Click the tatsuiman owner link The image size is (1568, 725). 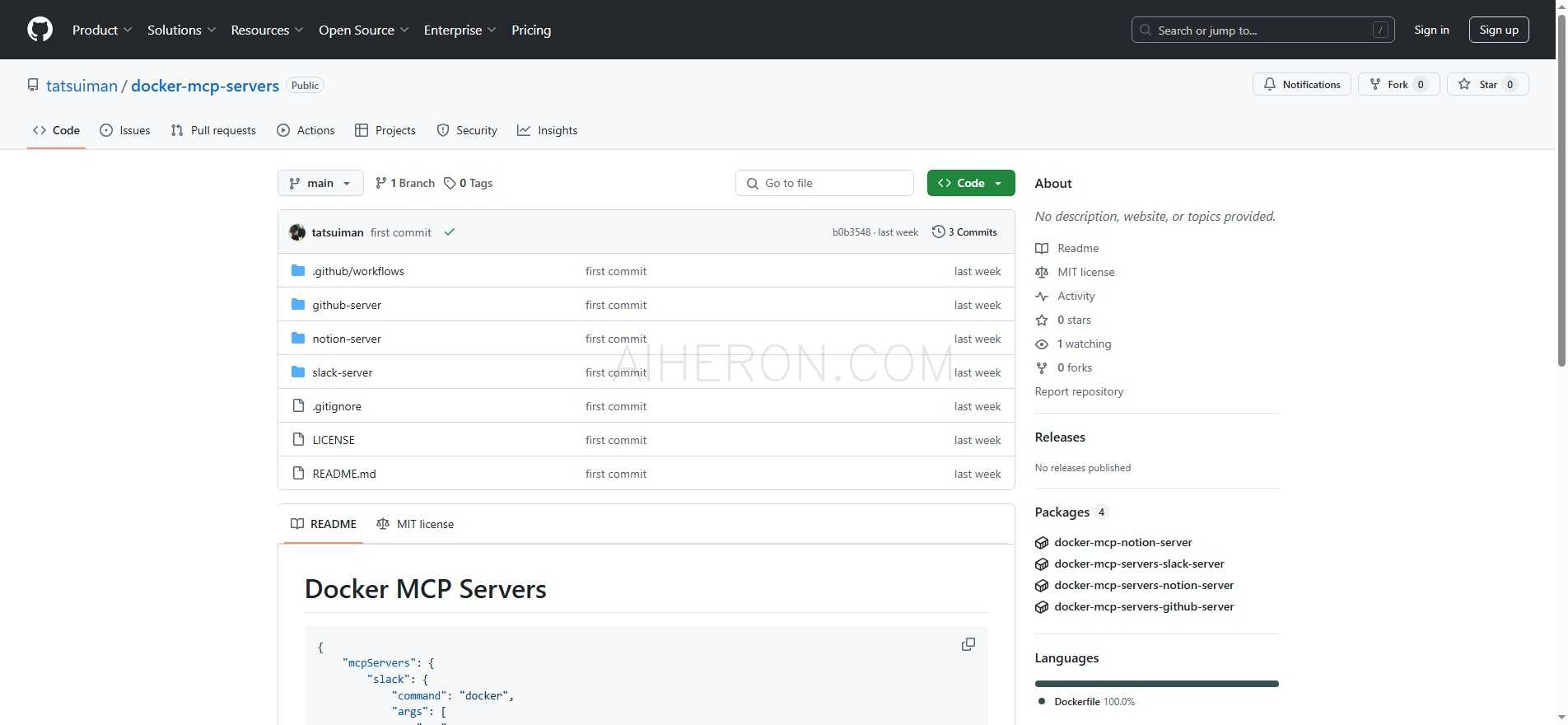(82, 86)
